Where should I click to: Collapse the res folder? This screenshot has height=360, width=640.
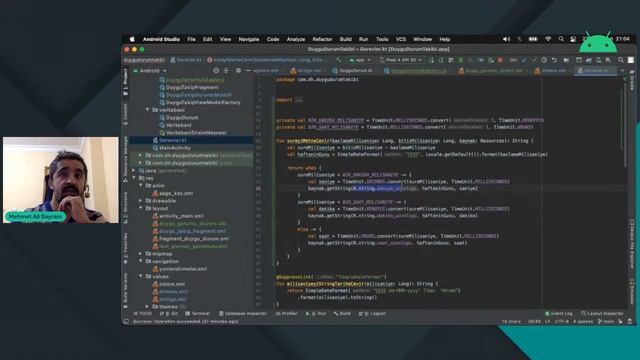tap(133, 178)
